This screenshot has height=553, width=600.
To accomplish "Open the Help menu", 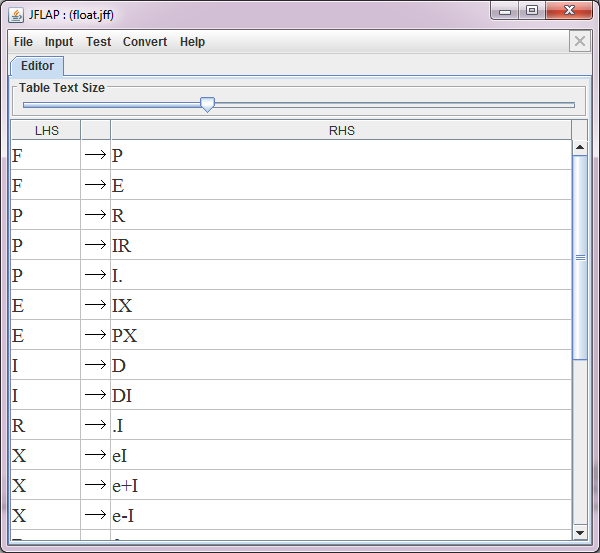I will (x=192, y=42).
